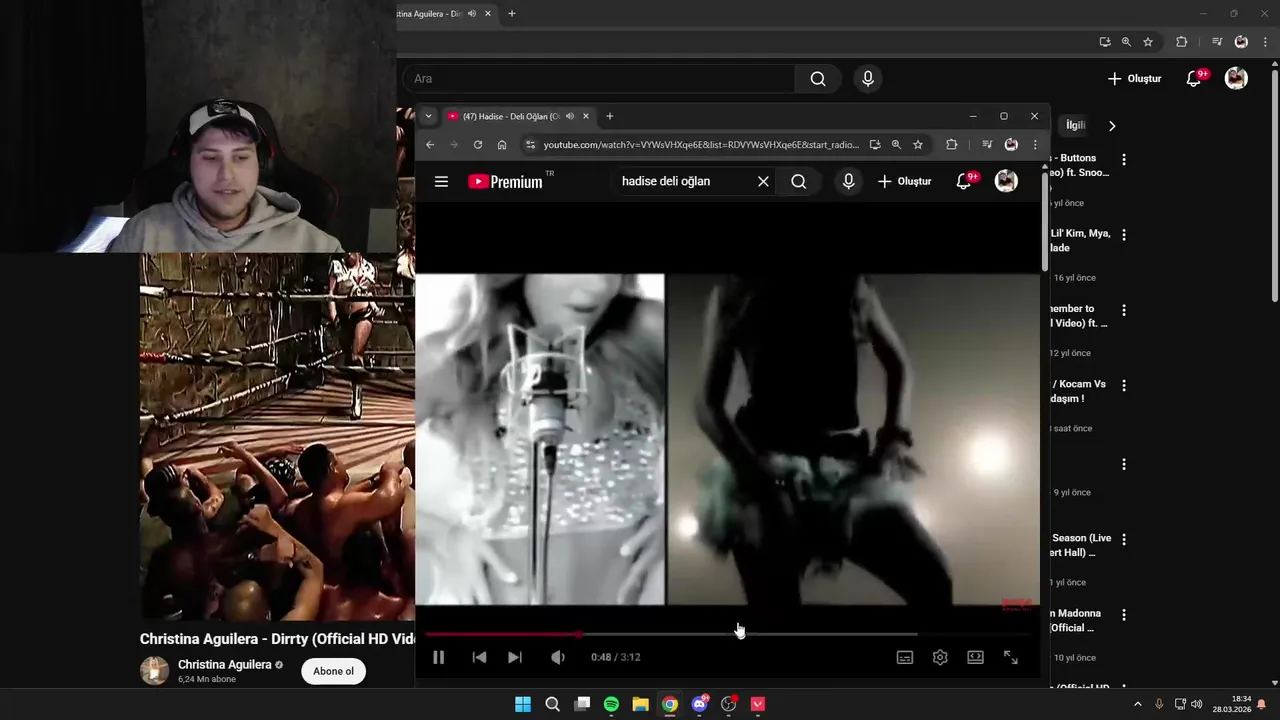The image size is (1280, 720).
Task: Open options for 'Lil' Kim, Mya' video
Action: 1124,235
